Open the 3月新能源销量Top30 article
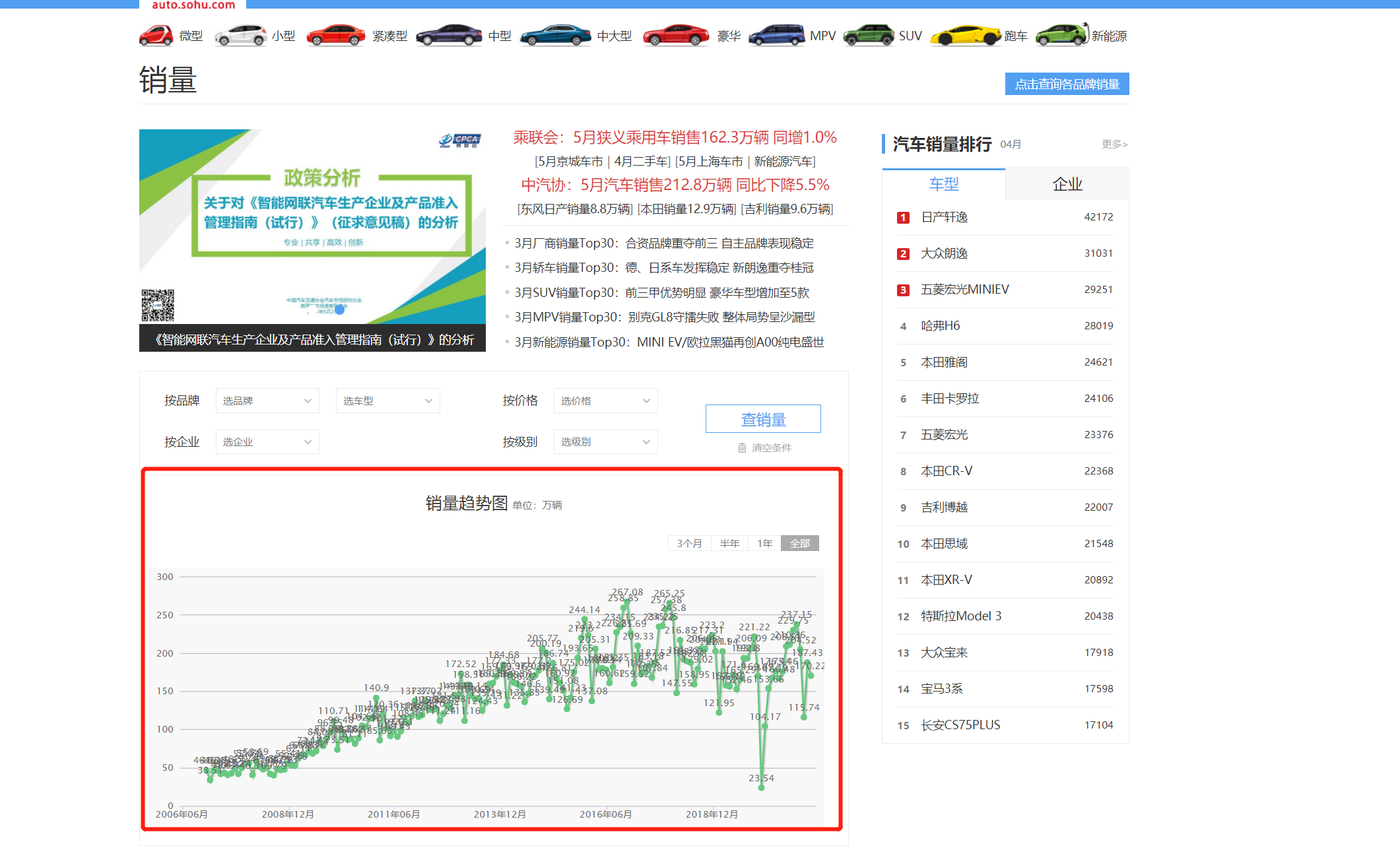Screen dimensions: 1400x846 coord(669,342)
